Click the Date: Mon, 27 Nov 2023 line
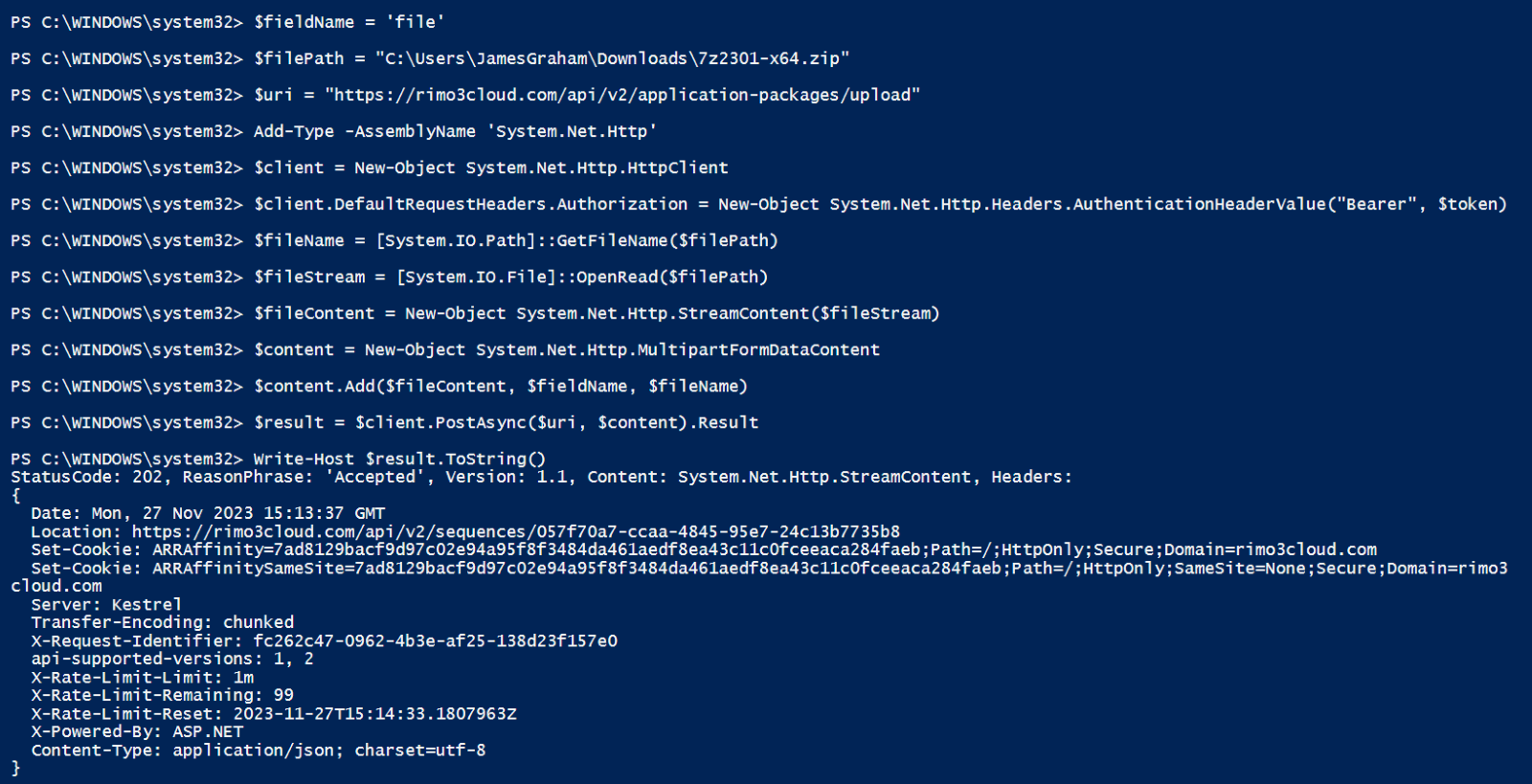This screenshot has width=1532, height=784. [208, 513]
